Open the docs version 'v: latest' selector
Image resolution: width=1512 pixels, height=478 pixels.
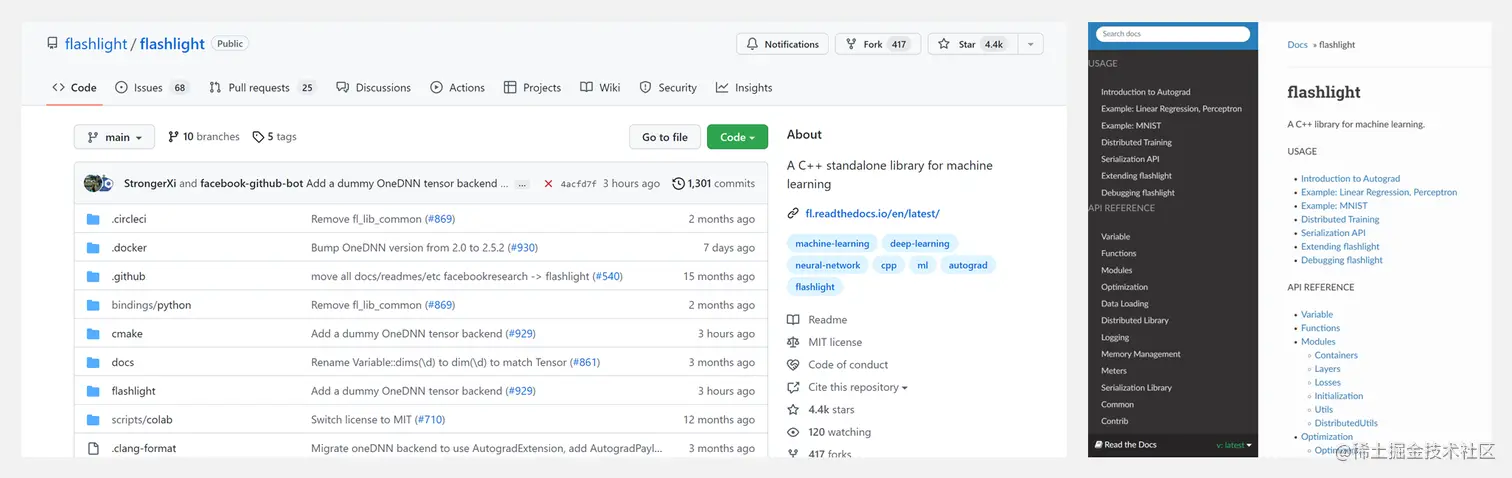pyautogui.click(x=1234, y=445)
